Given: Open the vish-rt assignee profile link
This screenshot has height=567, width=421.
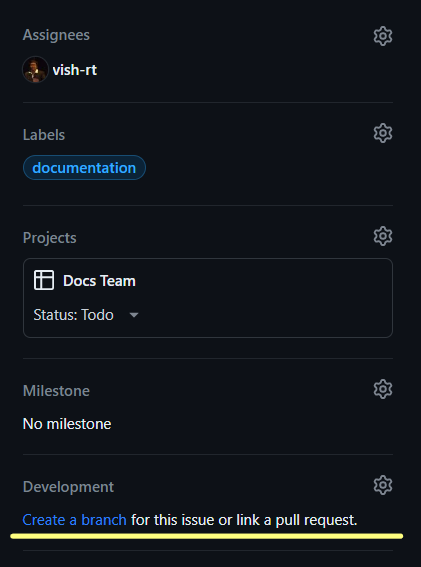Looking at the screenshot, I should pyautogui.click(x=75, y=70).
